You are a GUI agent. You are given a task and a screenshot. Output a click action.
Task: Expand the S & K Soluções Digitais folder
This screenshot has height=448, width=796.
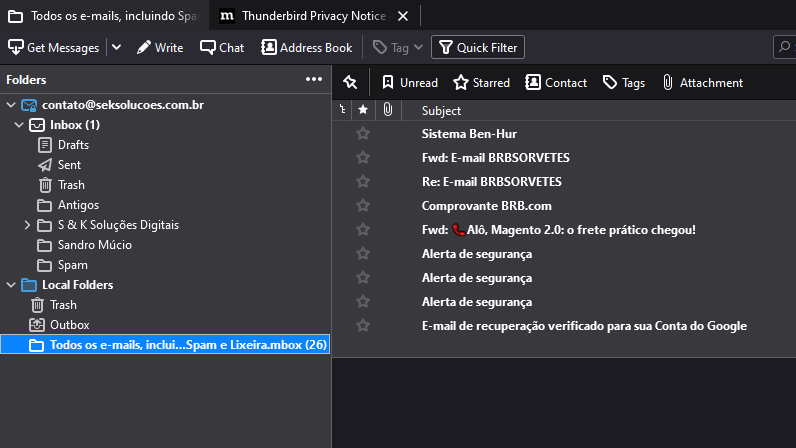(27, 225)
